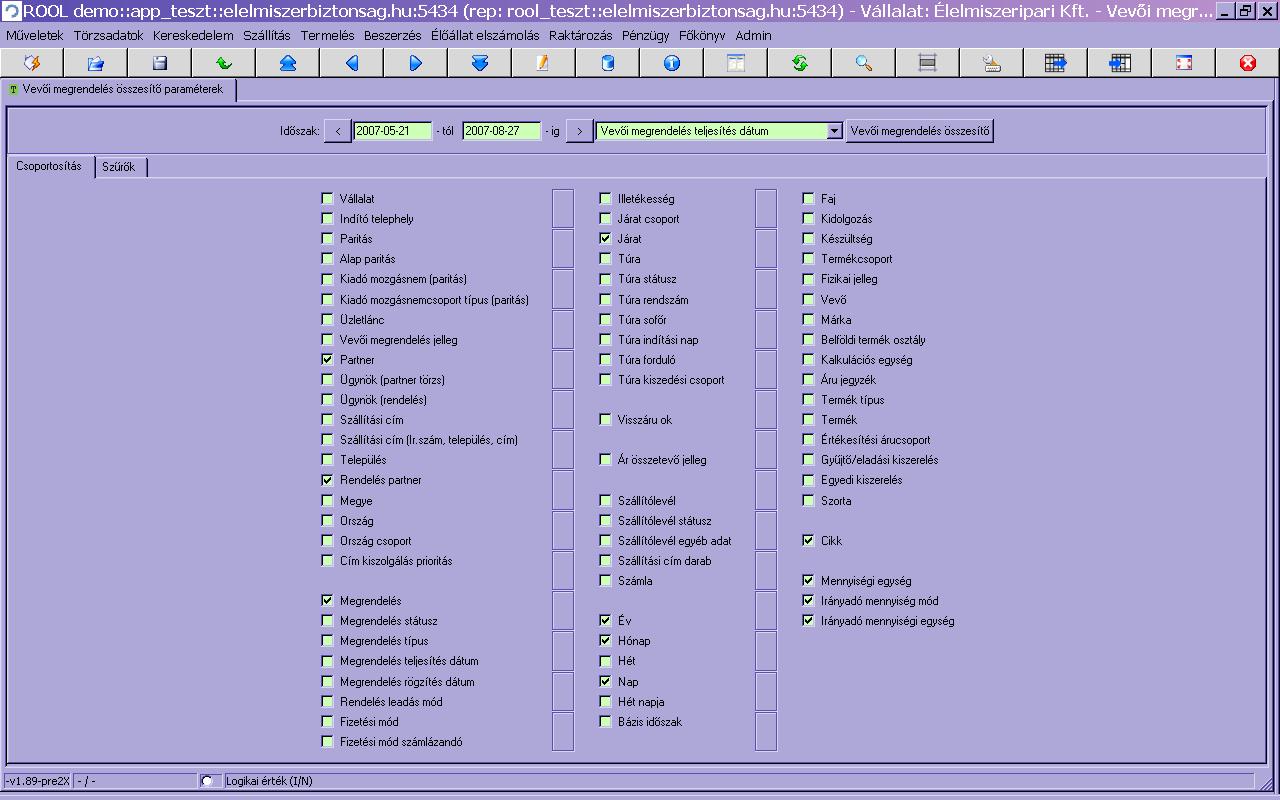Click the save floppy disk icon
This screenshot has height=800, width=1280.
click(160, 63)
